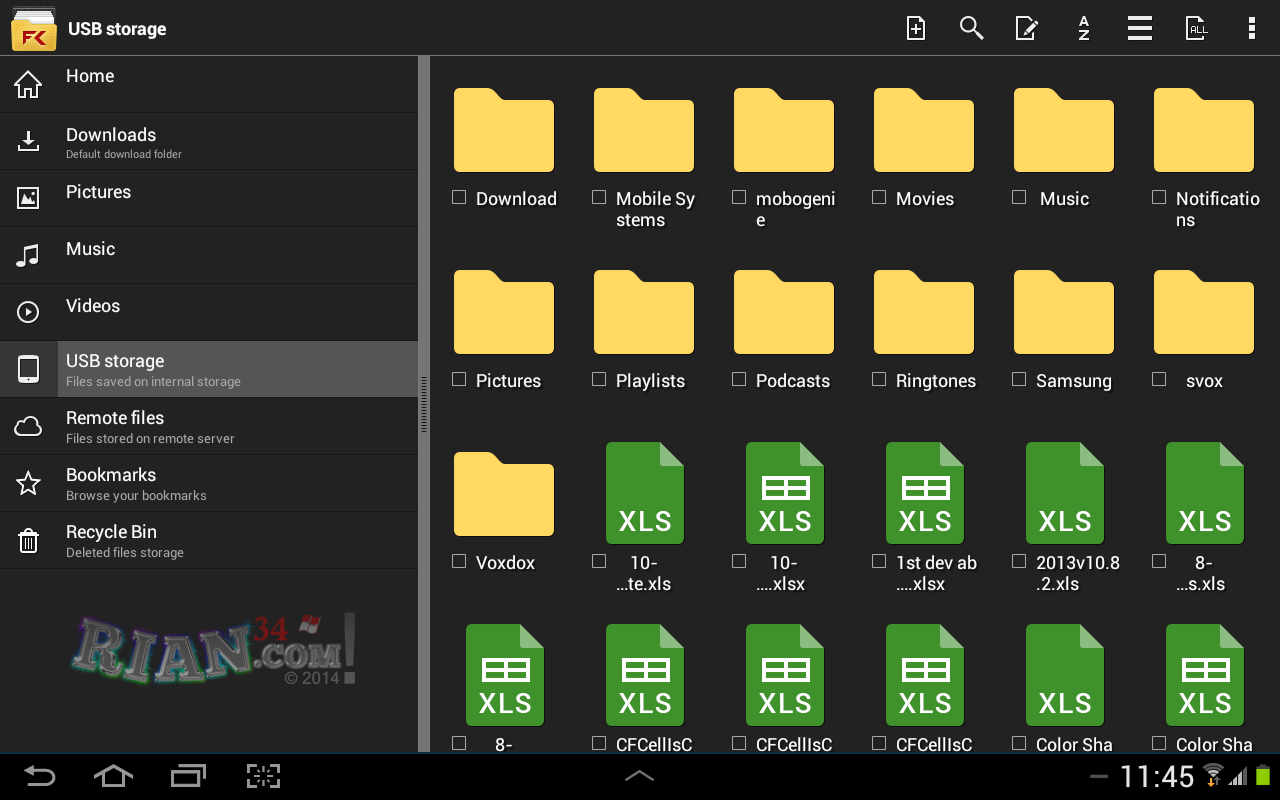Check the Download folder checkbox

pos(459,198)
